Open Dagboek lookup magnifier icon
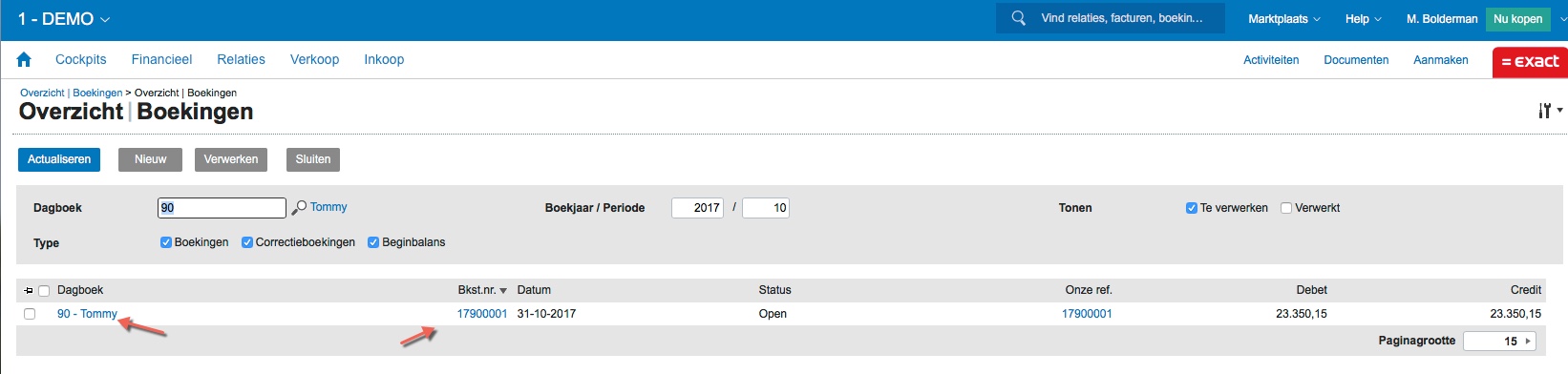Viewport: 1568px width, 374px height. click(x=299, y=207)
